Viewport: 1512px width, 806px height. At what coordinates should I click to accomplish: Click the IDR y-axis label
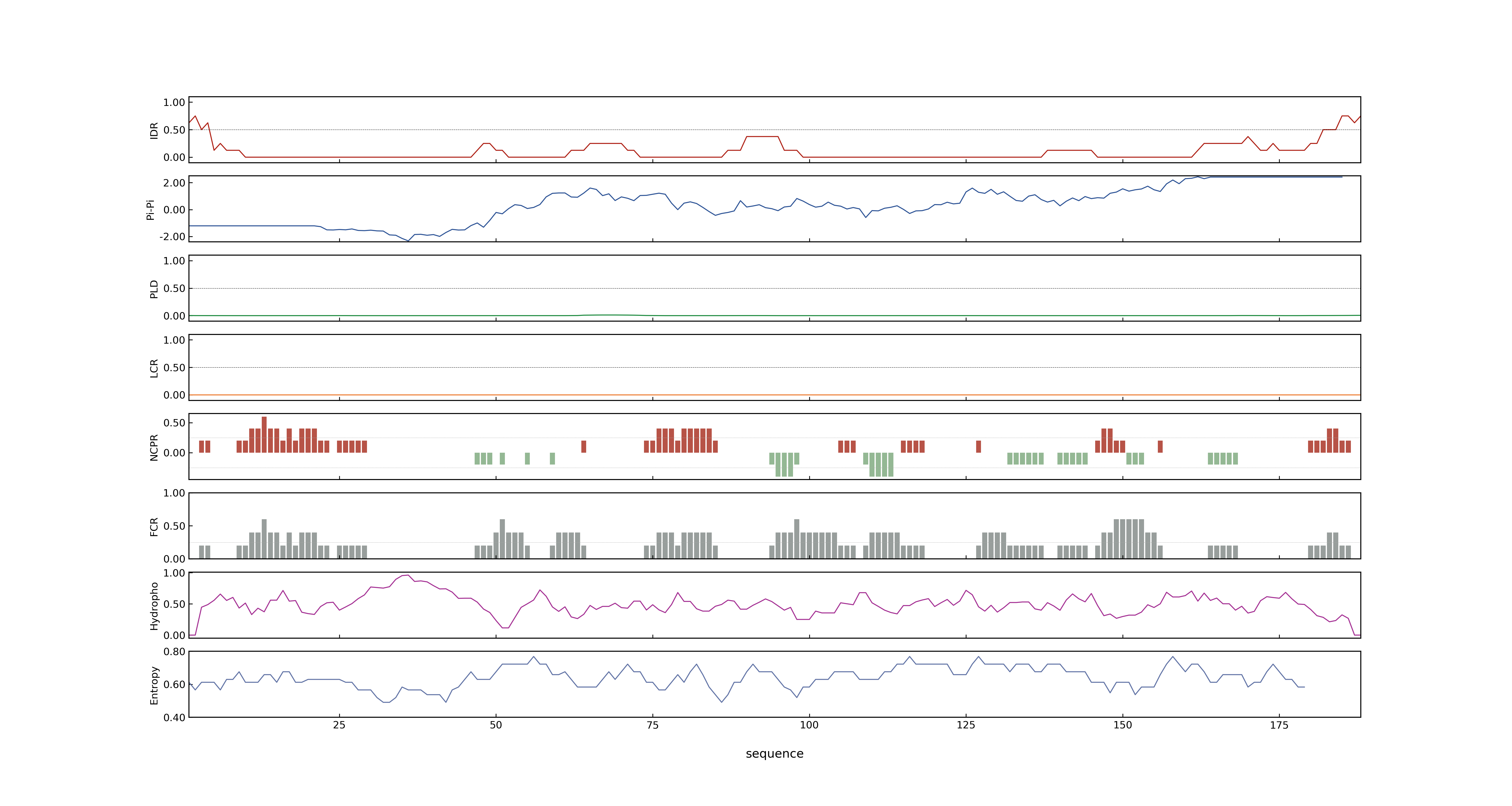pyautogui.click(x=154, y=130)
